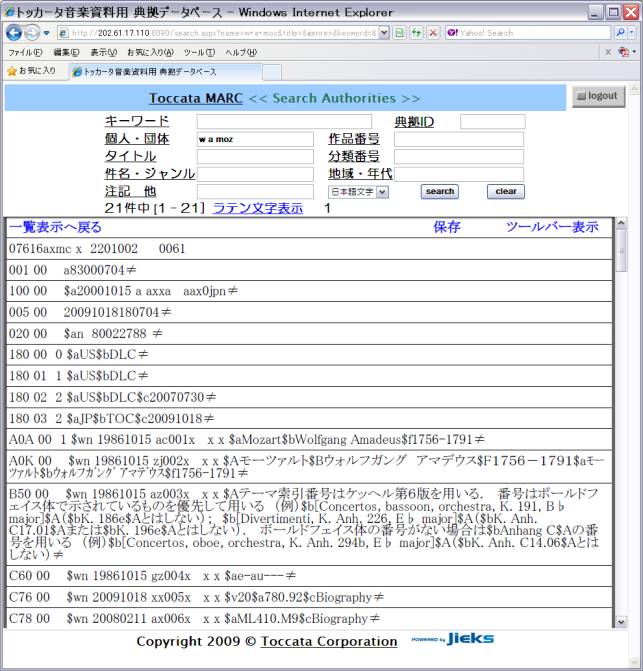
Task: Click the 典拠ID label link
Action: pyautogui.click(x=414, y=122)
